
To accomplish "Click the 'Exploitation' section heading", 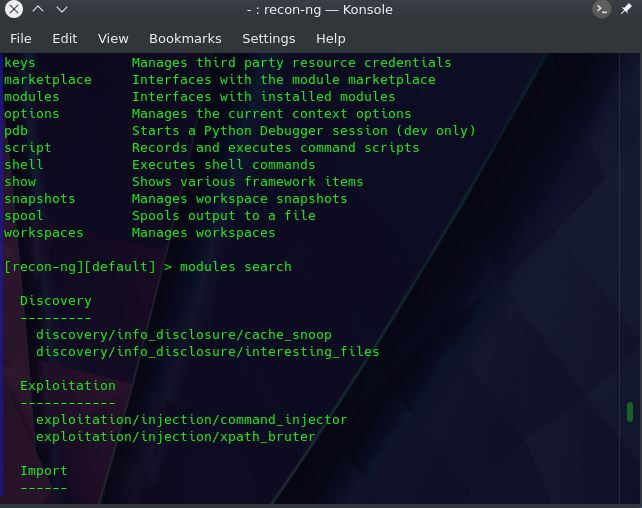I will click(x=68, y=386).
